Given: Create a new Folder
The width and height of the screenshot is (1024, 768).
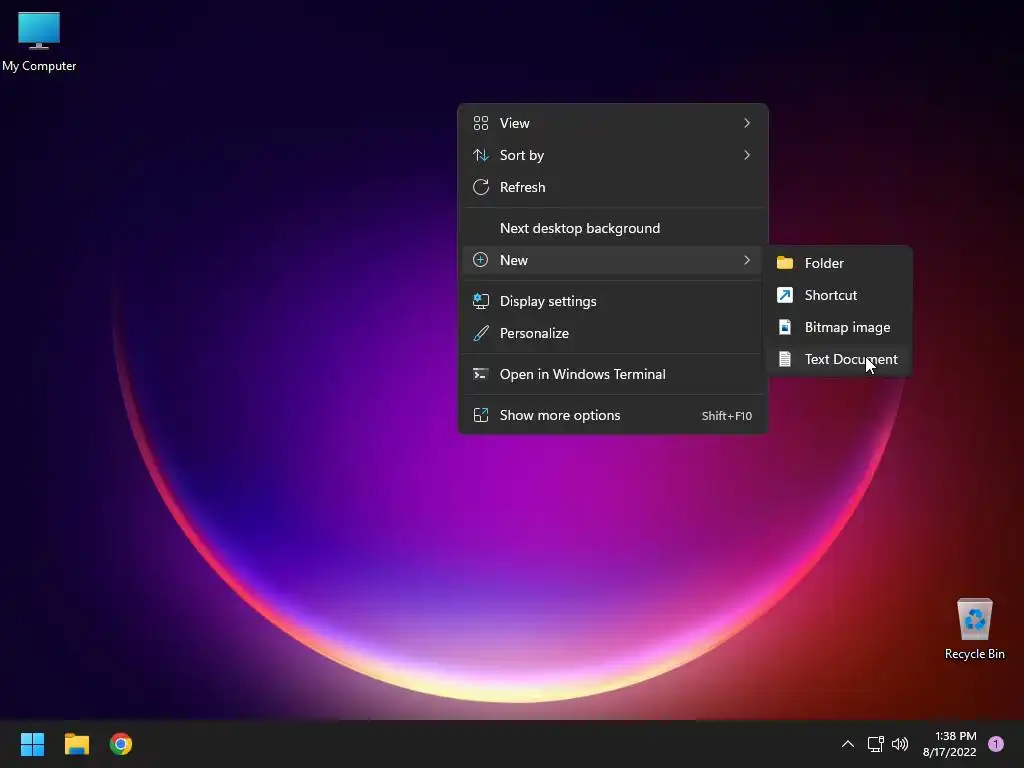Looking at the screenshot, I should click(x=839, y=263).
